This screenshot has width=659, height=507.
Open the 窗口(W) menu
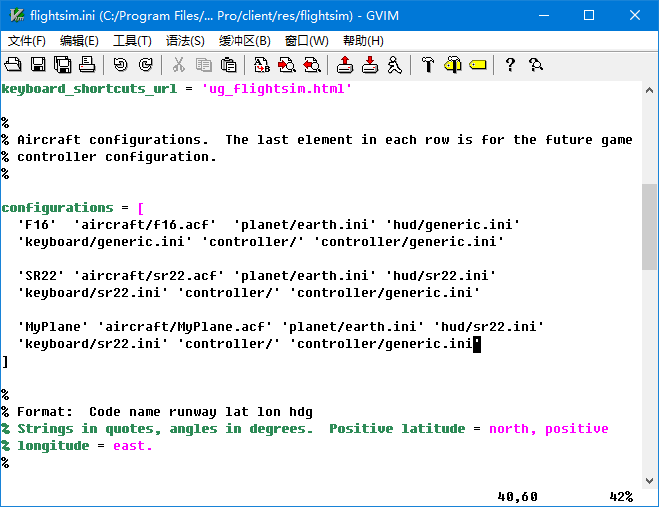307,41
